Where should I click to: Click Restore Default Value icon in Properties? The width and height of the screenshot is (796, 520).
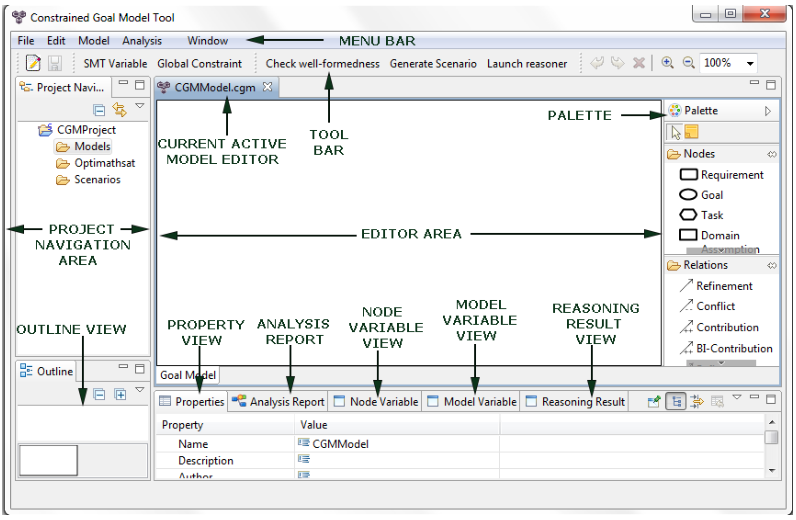[717, 402]
